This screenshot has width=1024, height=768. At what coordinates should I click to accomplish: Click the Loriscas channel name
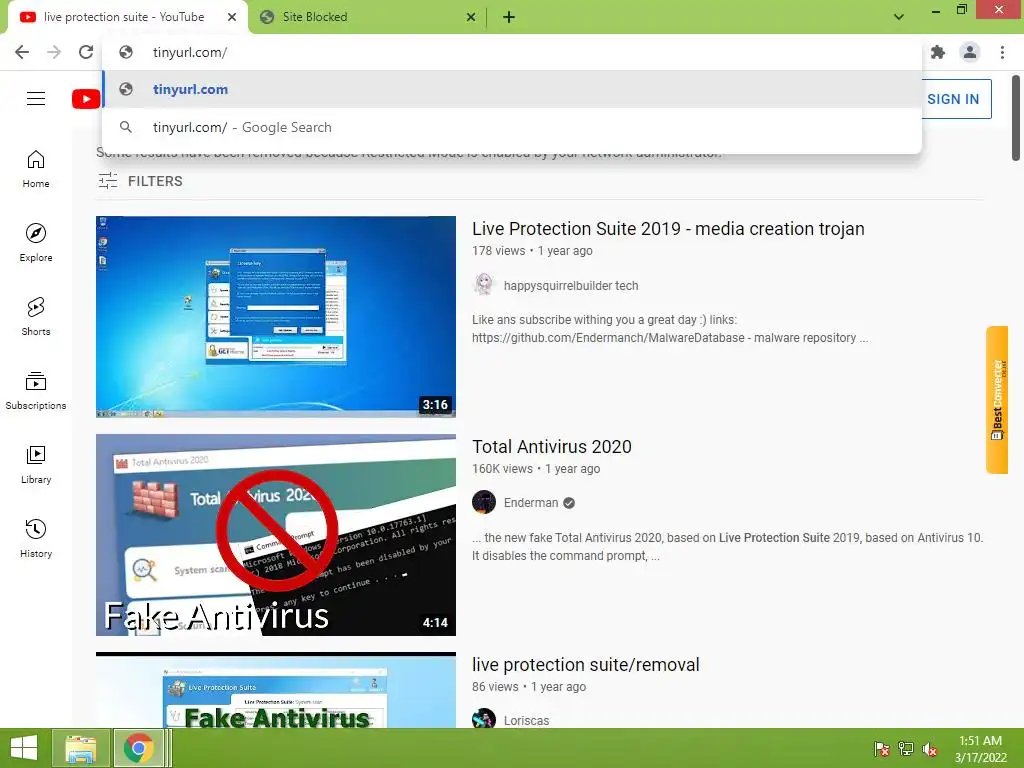point(526,720)
